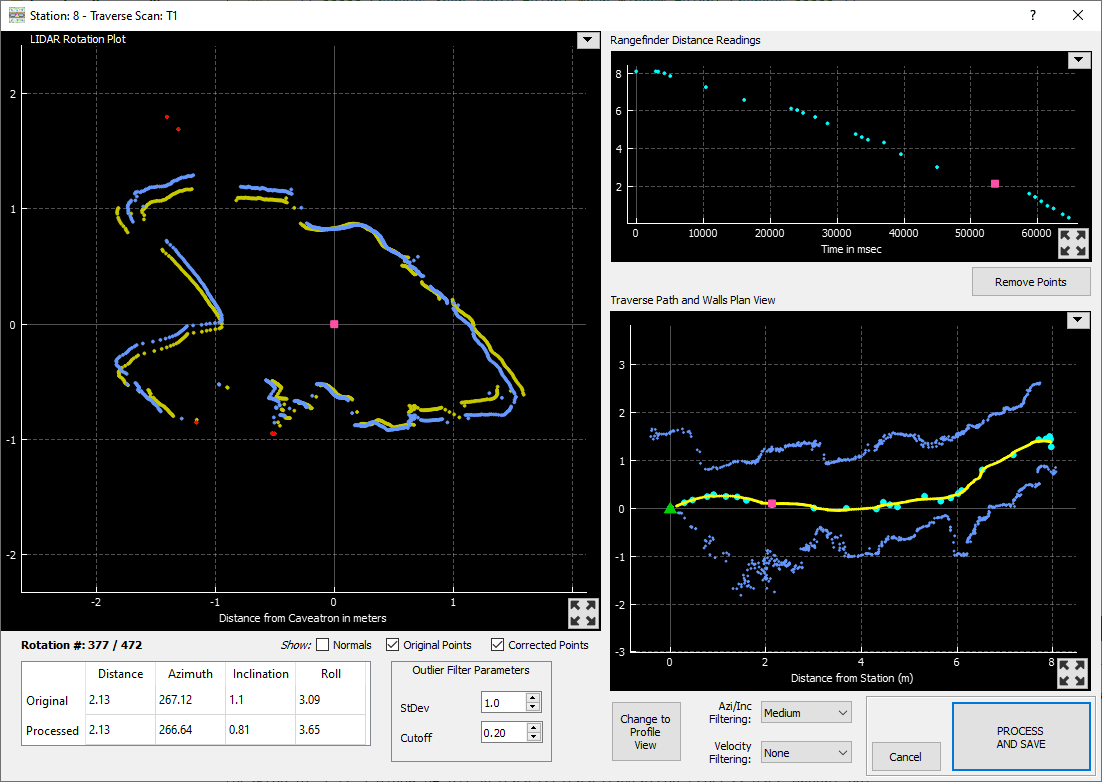Click the help question mark button
Viewport: 1102px width, 782px height.
click(1033, 15)
